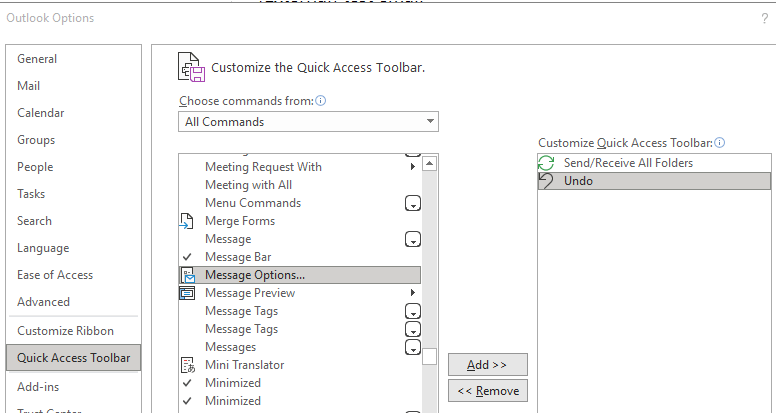
Task: Choose the Mini Translator icon
Action: (187, 365)
